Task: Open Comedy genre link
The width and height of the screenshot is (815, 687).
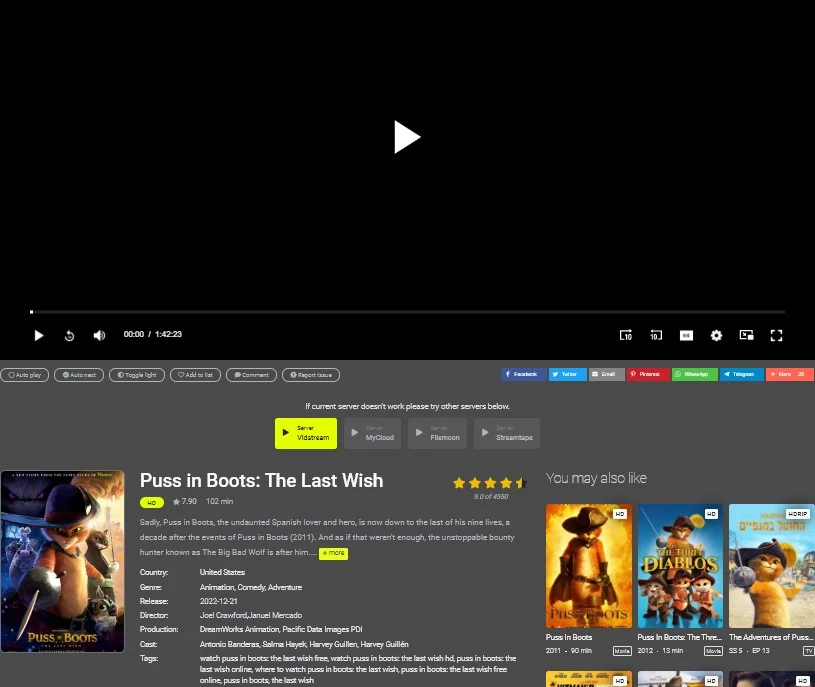Action: [x=251, y=587]
